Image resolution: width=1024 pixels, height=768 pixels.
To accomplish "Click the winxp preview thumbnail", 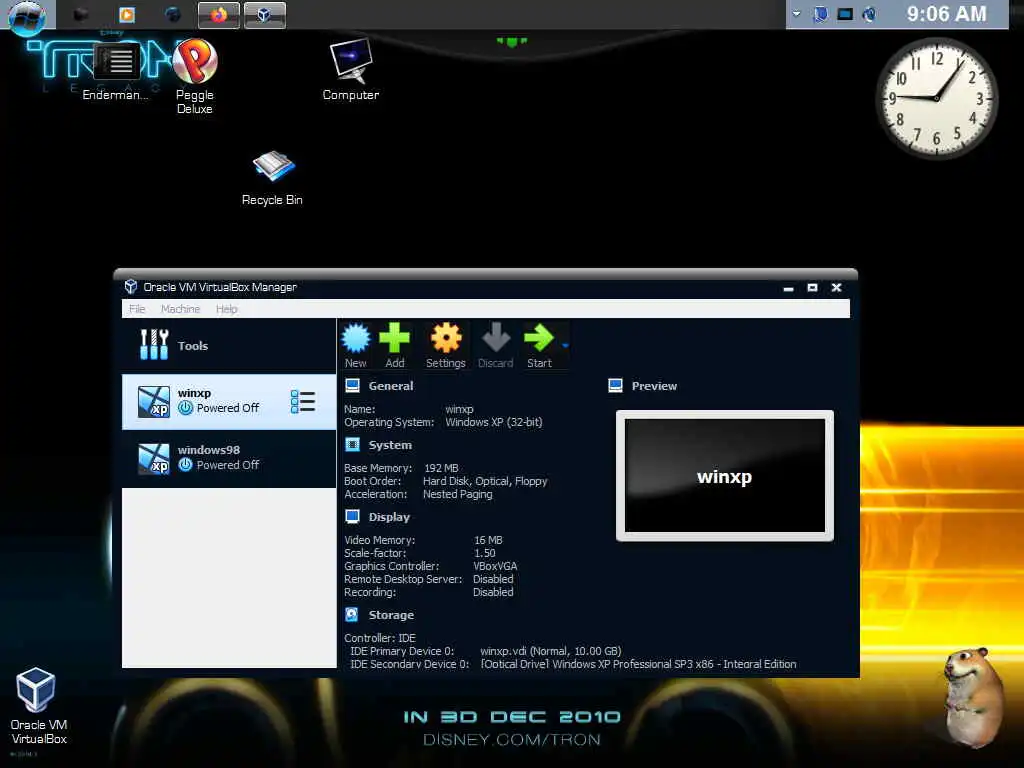I will click(x=725, y=475).
